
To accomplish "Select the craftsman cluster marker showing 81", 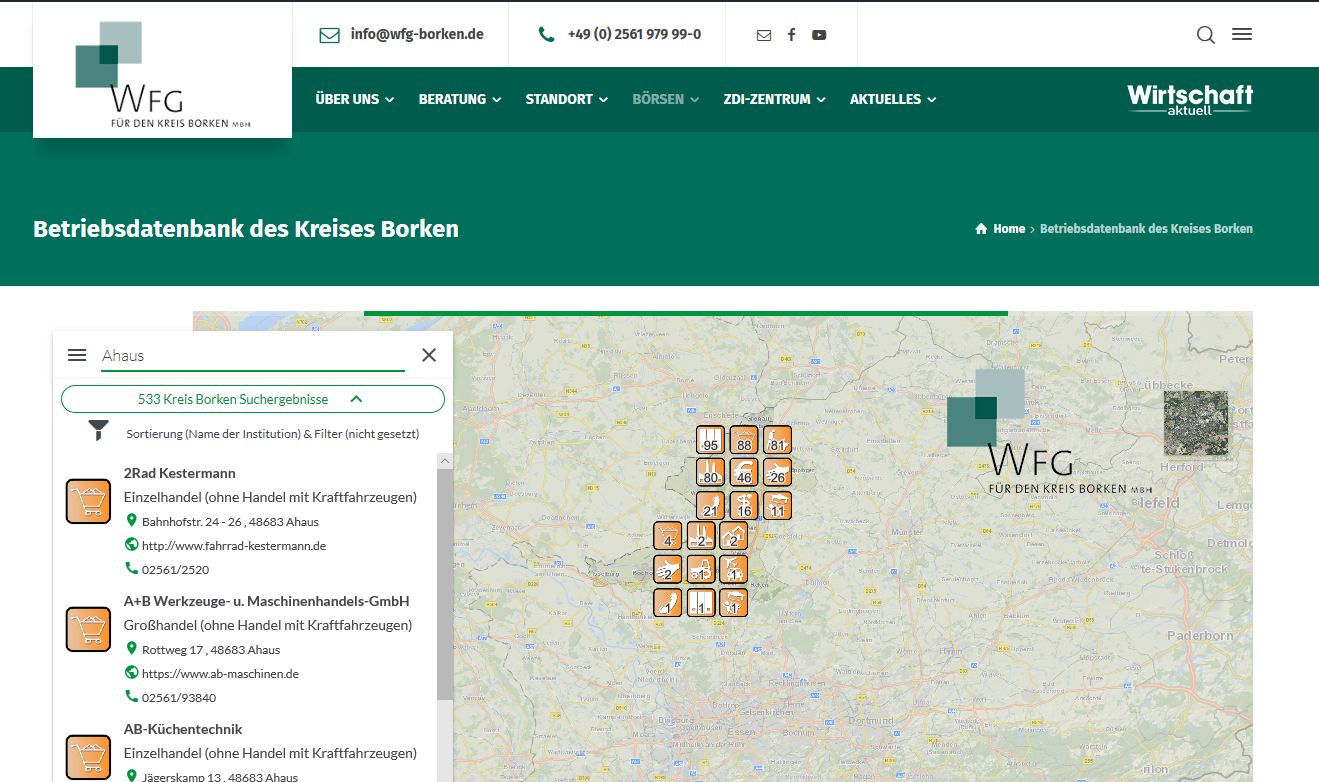I will [778, 440].
